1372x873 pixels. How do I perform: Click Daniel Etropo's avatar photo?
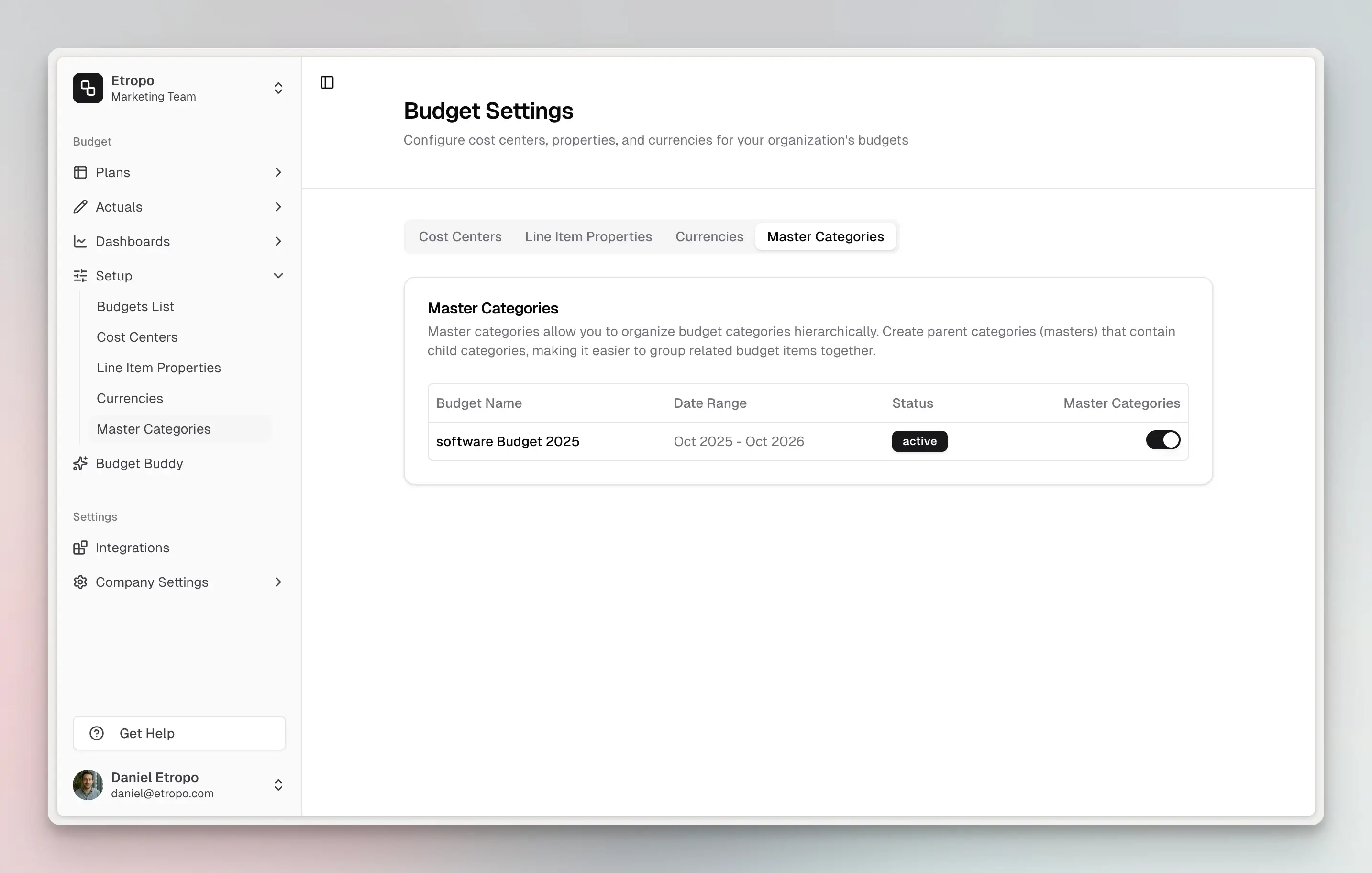[x=88, y=785]
